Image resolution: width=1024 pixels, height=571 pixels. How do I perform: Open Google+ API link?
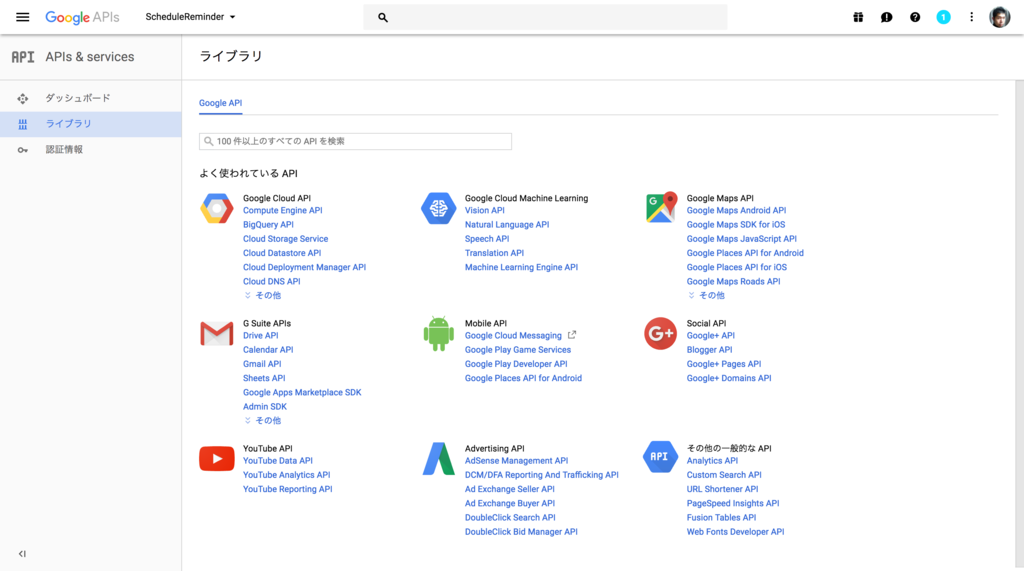pos(711,336)
